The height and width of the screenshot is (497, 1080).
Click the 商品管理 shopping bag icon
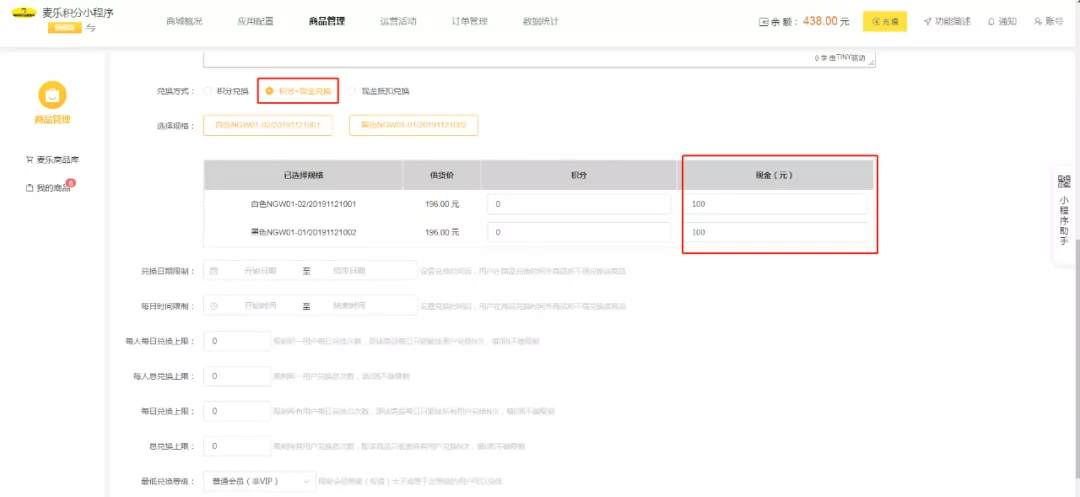pos(52,95)
